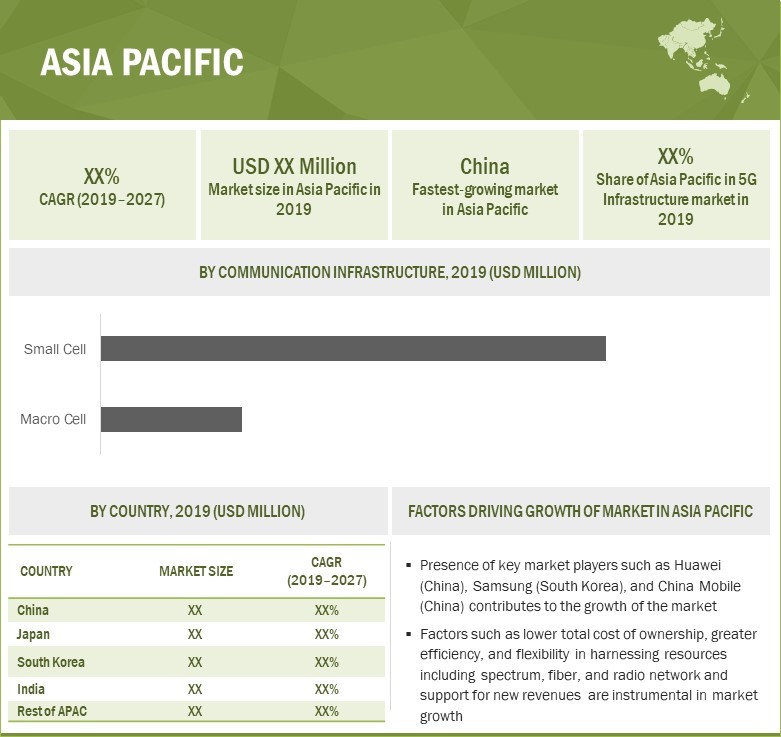Image resolution: width=781 pixels, height=737 pixels.
Task: Open the By Country, 2019 section header
Action: [x=197, y=511]
